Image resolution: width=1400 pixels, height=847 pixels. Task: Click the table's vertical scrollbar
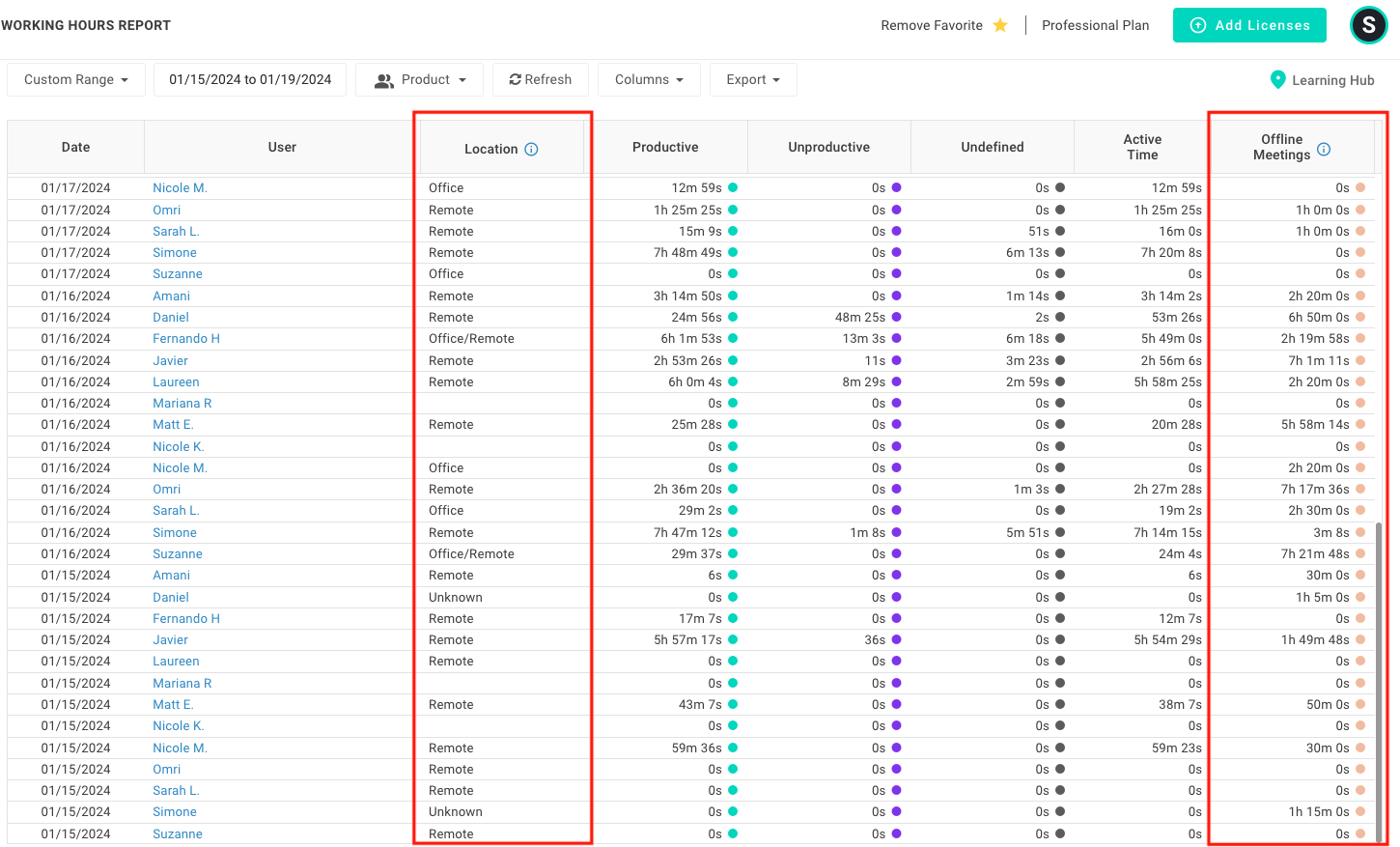coord(1378,676)
